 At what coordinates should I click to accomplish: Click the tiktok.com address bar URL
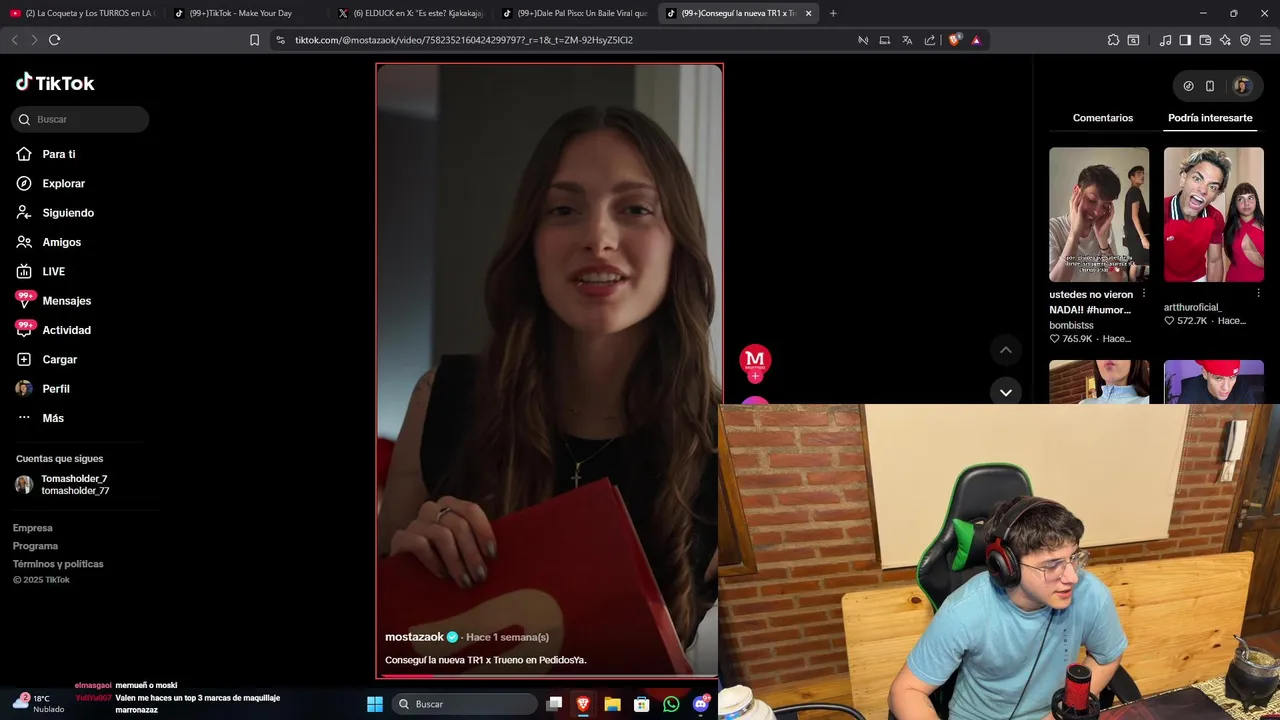pyautogui.click(x=464, y=40)
